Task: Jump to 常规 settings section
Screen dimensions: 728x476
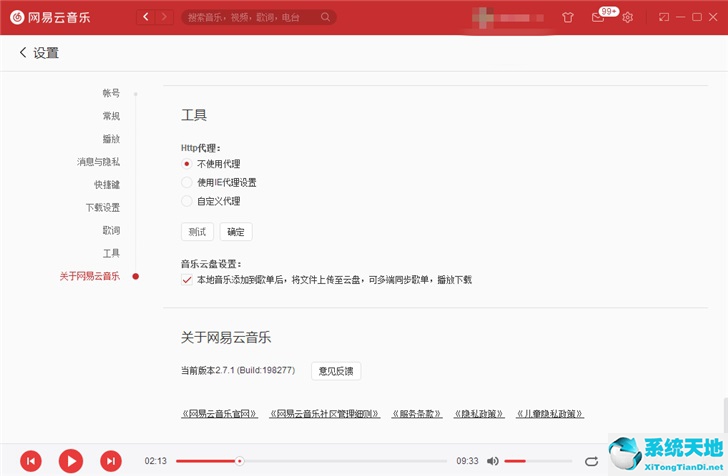Action: pyautogui.click(x=111, y=116)
